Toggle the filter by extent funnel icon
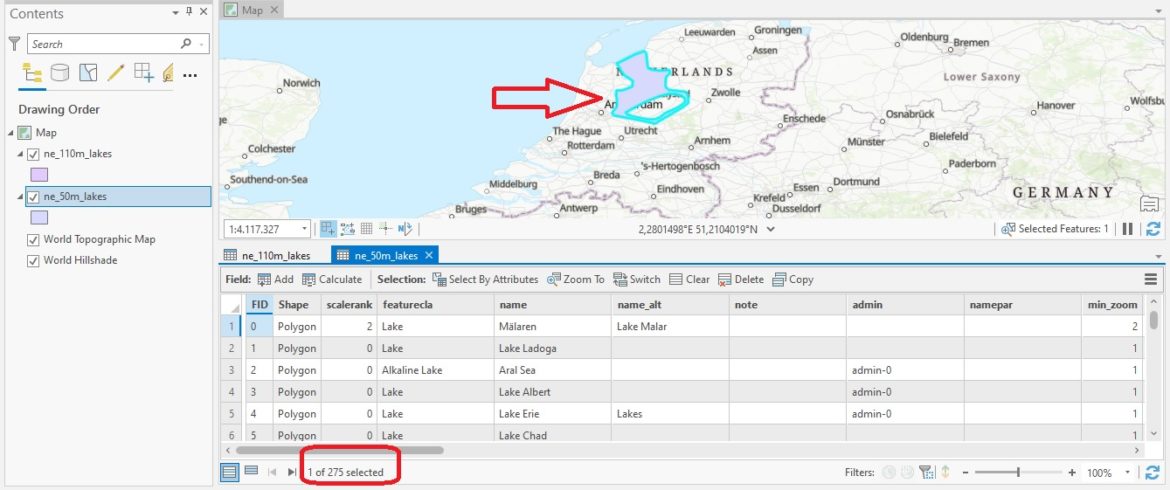 click(x=926, y=472)
